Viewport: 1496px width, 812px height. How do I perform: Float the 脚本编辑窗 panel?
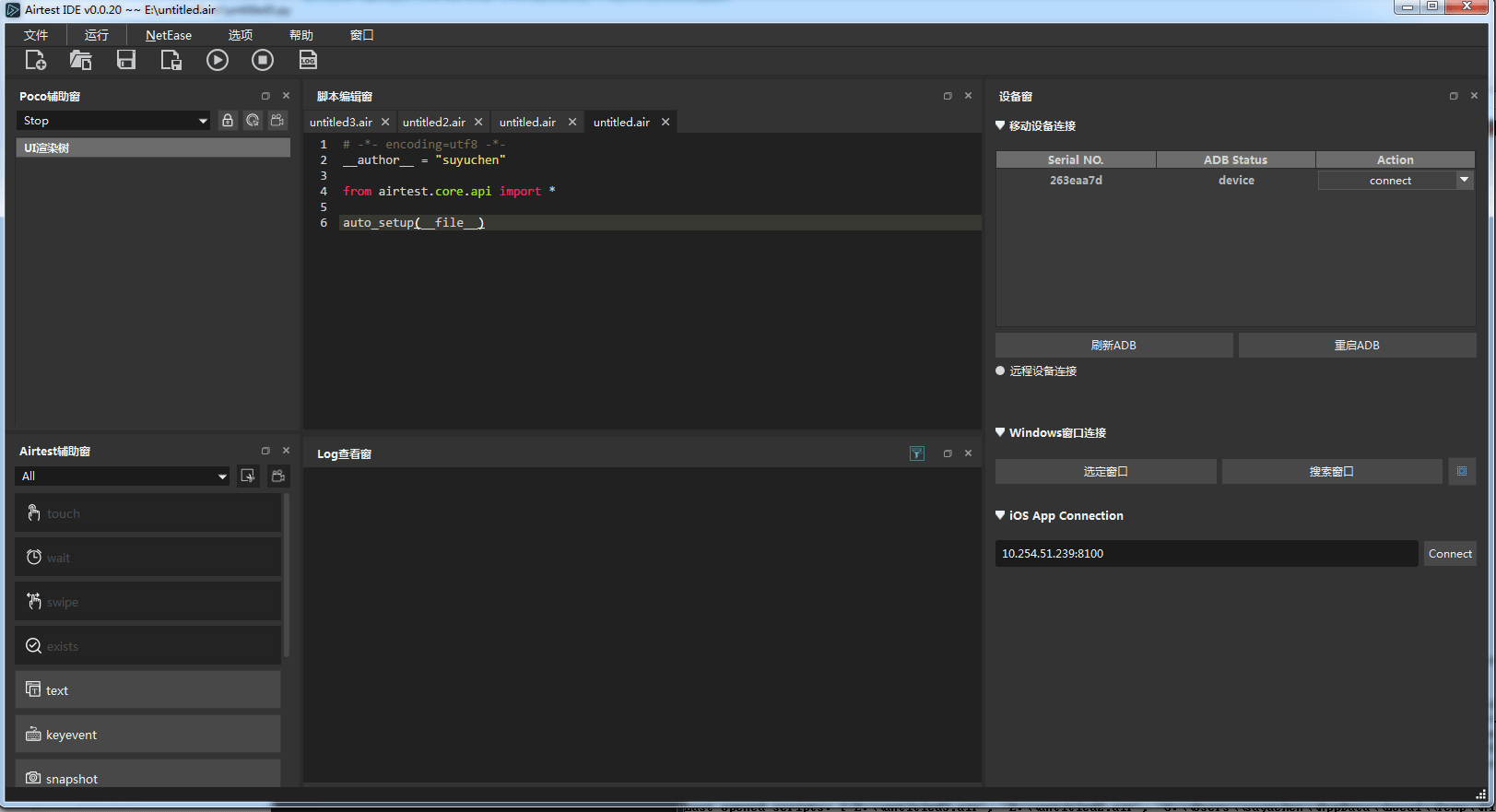(948, 96)
